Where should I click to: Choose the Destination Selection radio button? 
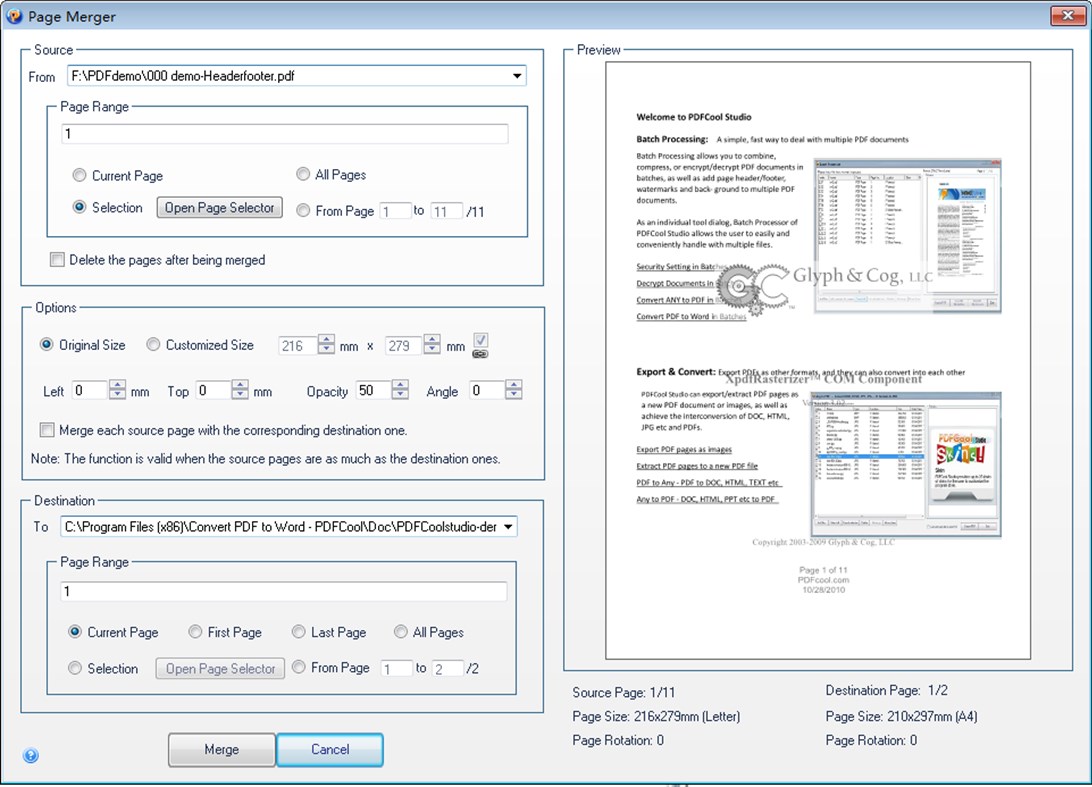click(75, 668)
